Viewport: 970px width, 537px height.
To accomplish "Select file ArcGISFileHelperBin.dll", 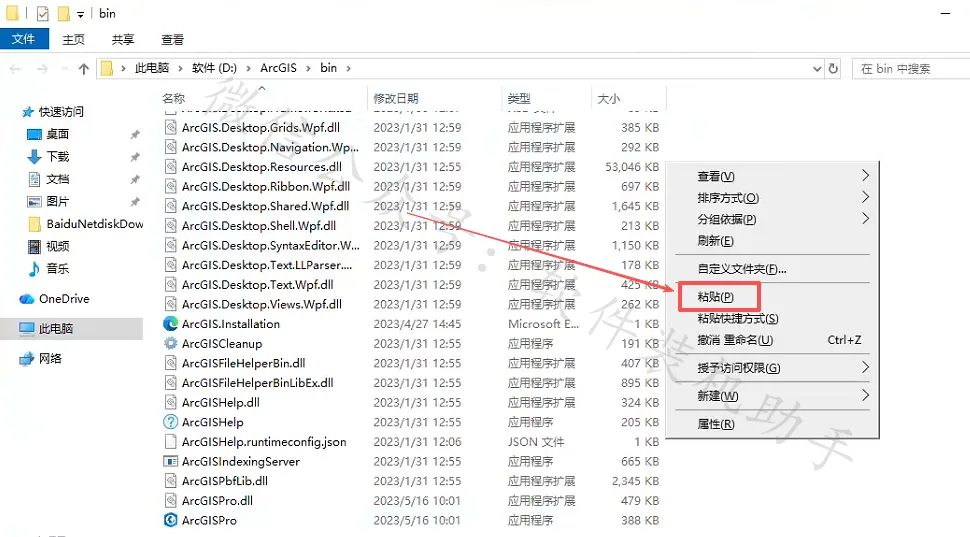I will tap(243, 363).
